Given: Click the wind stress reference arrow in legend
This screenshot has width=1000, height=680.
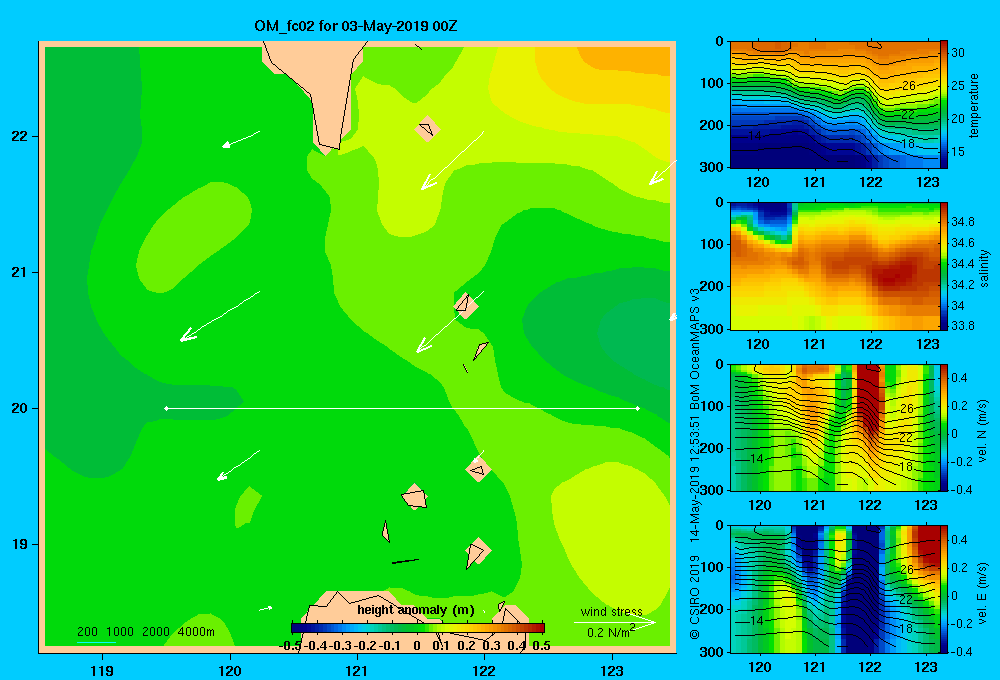Looking at the screenshot, I should pyautogui.click(x=614, y=622).
